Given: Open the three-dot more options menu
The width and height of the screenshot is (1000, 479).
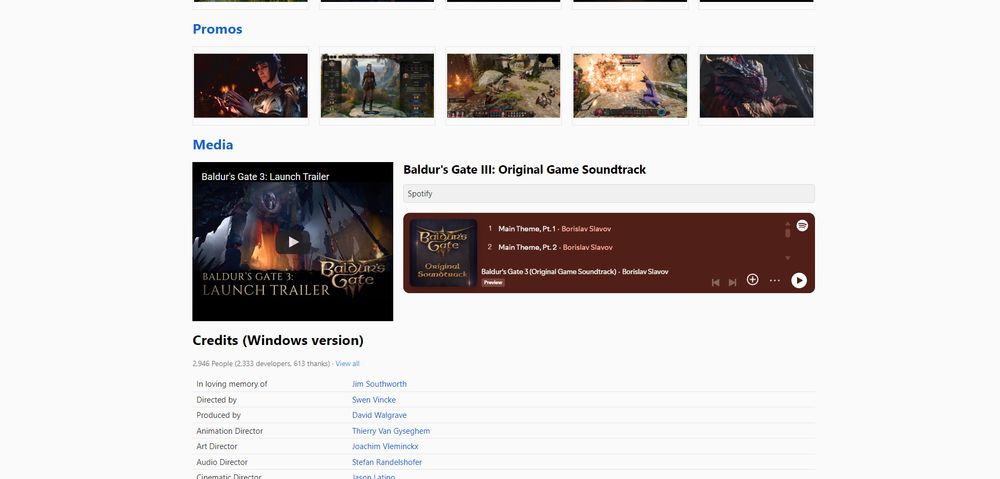Looking at the screenshot, I should (775, 280).
